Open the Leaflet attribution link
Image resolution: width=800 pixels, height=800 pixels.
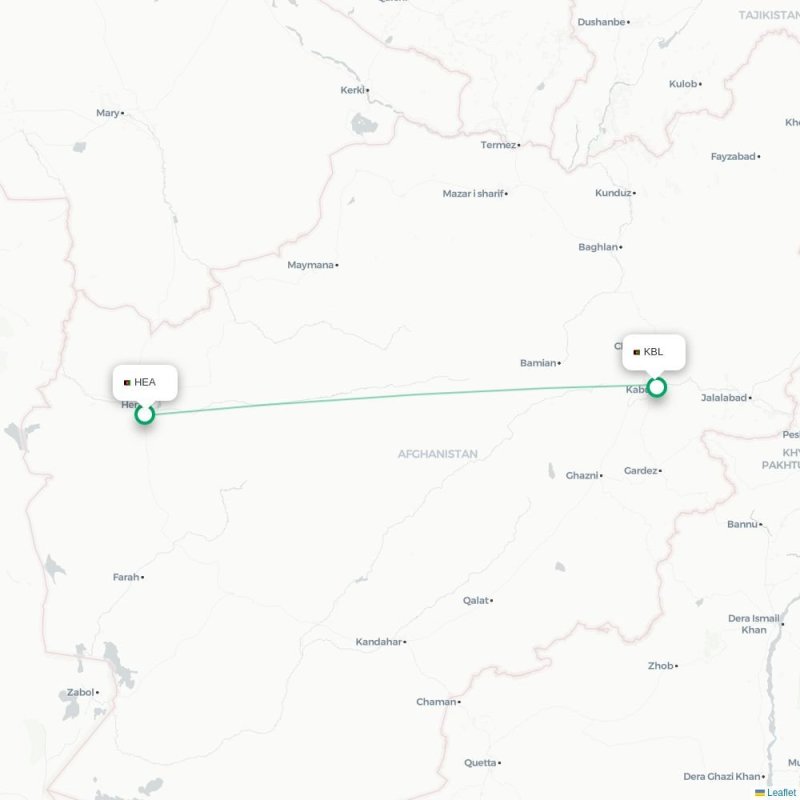781,792
